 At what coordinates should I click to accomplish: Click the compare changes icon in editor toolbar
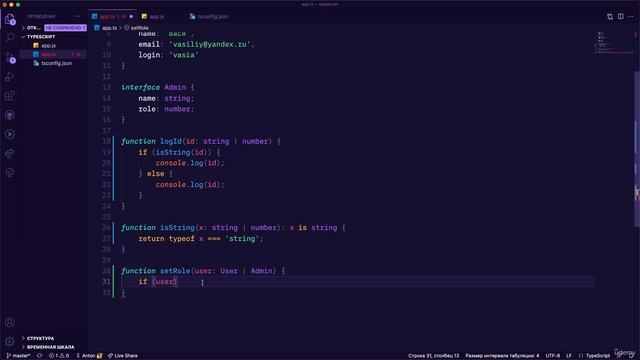(610, 17)
